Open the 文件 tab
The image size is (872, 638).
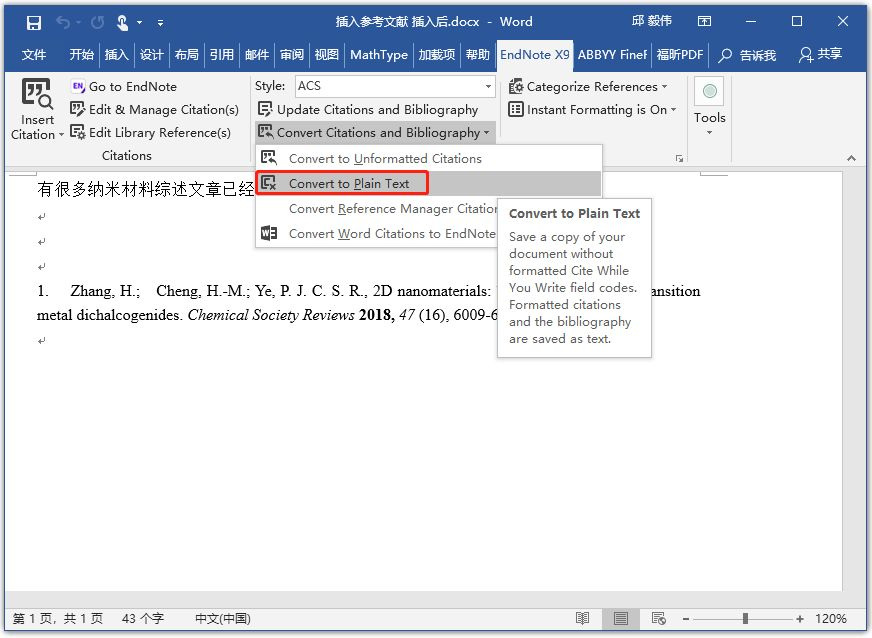[x=34, y=55]
